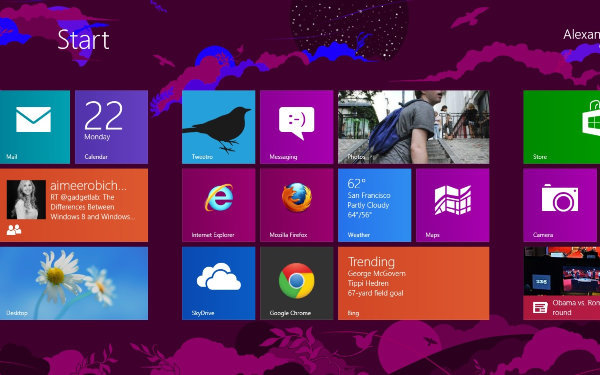Open the News tile about Obama
This screenshot has width=600, height=375.
point(561,283)
